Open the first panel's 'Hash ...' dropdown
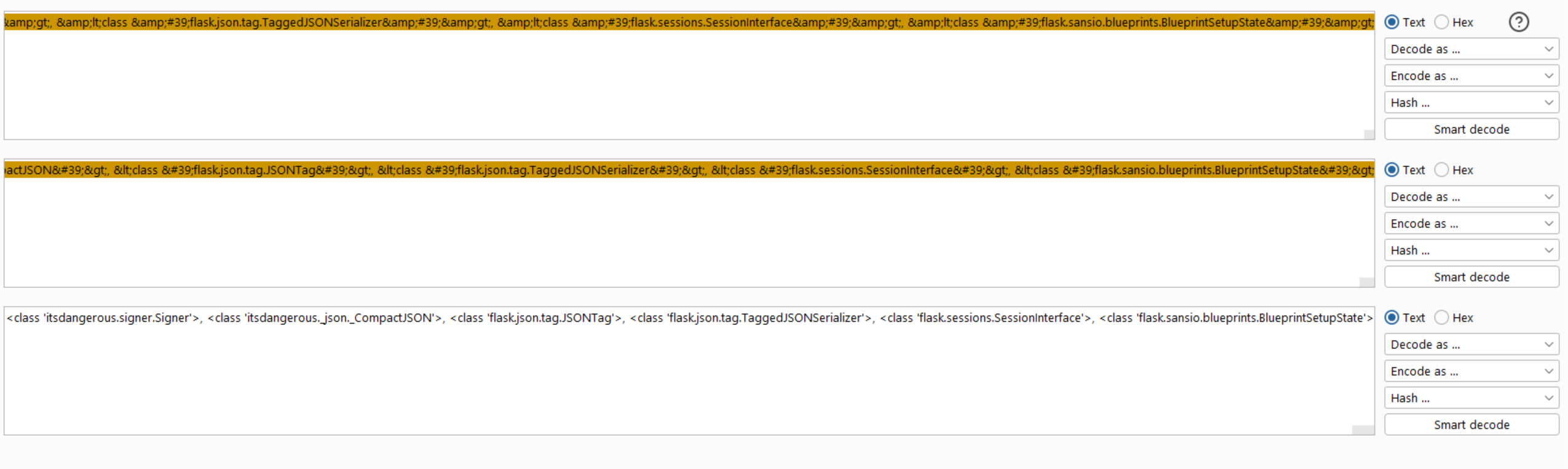Image resolution: width=1568 pixels, height=469 pixels. pos(1471,103)
